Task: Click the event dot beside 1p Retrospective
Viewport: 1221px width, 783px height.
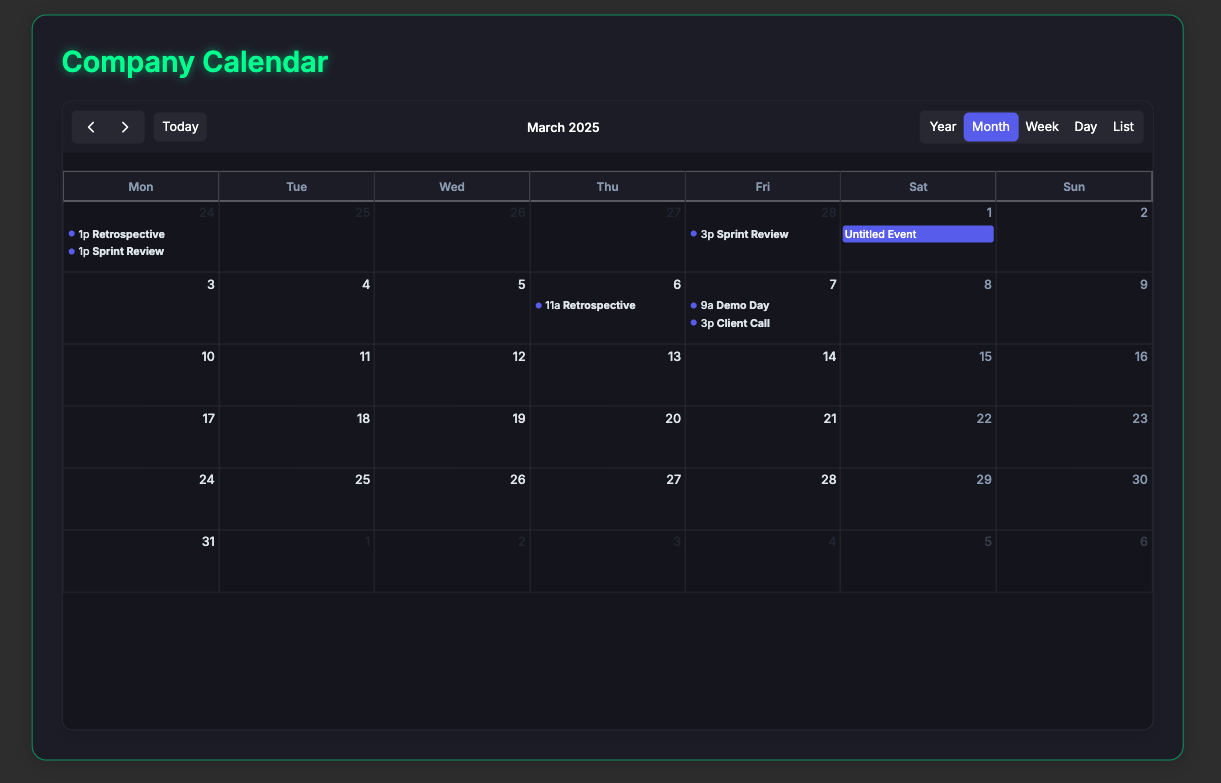Action: (x=70, y=234)
